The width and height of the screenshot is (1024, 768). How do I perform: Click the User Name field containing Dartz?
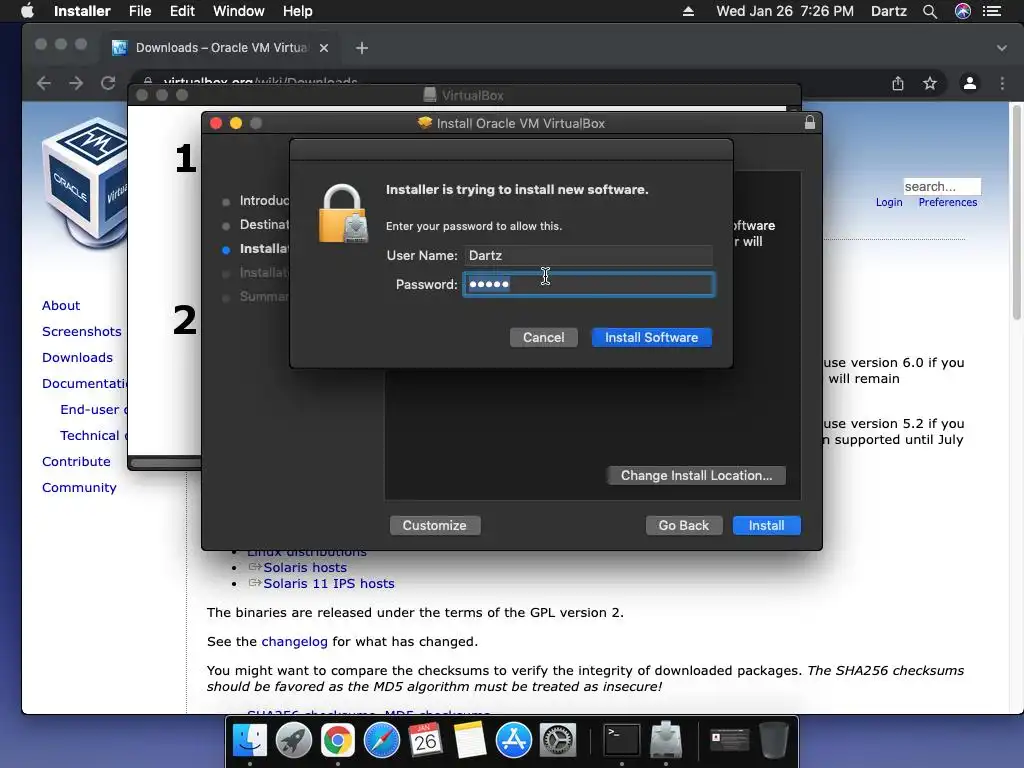[x=588, y=255]
